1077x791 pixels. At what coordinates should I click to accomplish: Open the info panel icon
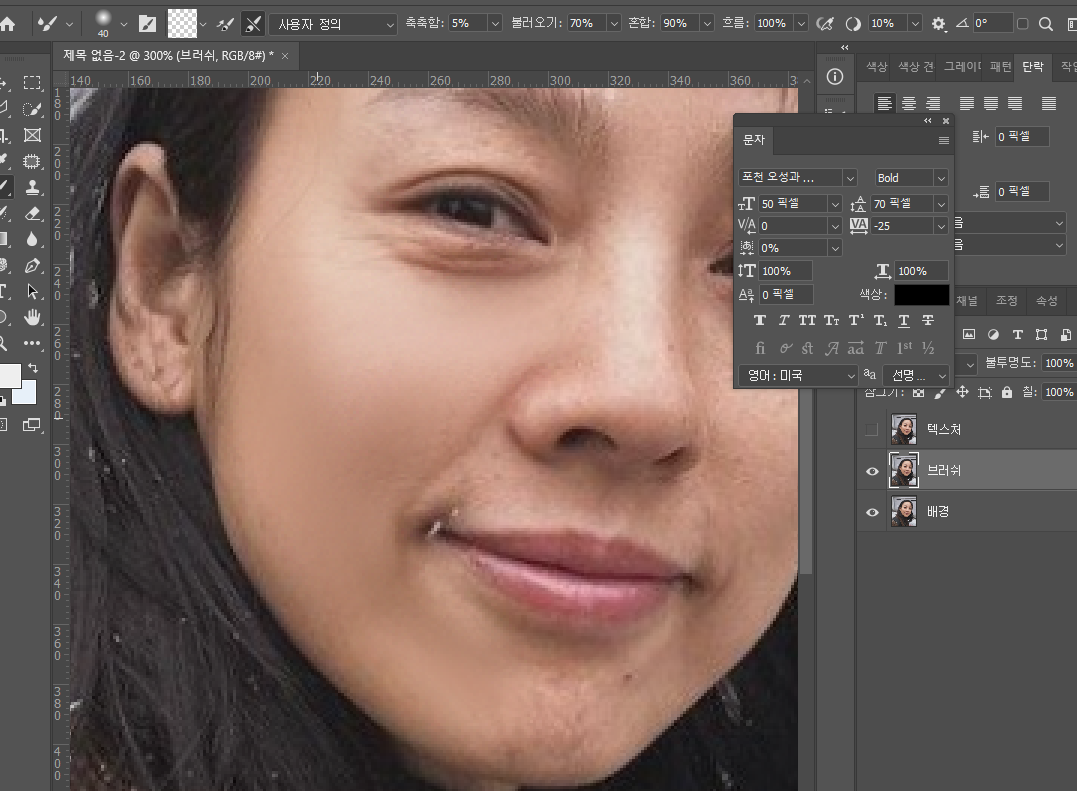[x=835, y=77]
